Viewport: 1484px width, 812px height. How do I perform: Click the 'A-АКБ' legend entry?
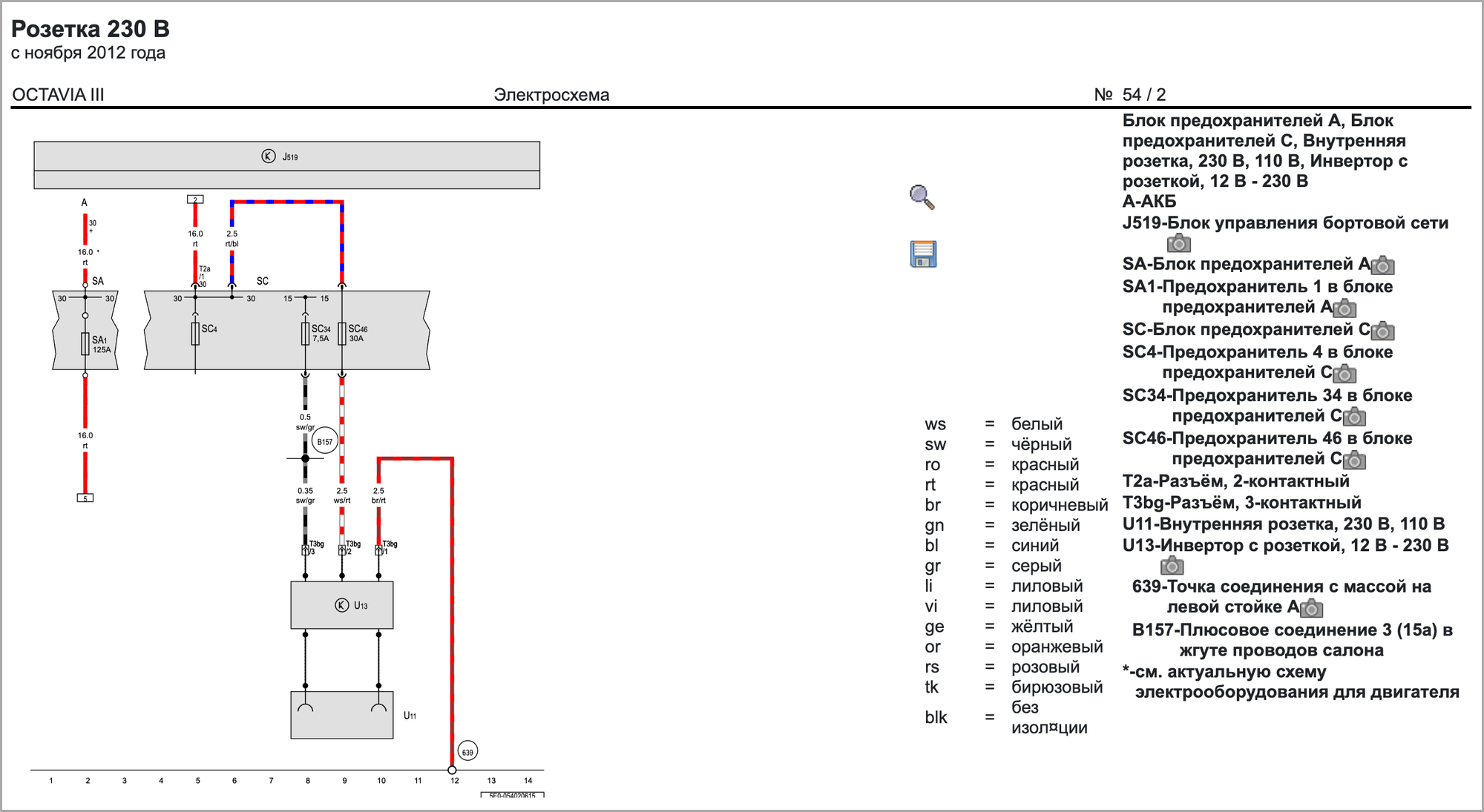pyautogui.click(x=1149, y=201)
